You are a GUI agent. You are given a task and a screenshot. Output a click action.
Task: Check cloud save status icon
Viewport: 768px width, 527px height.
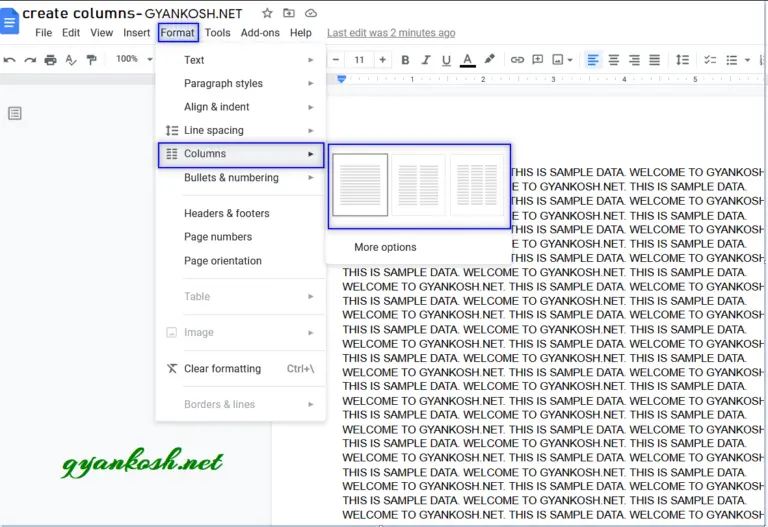click(x=311, y=13)
